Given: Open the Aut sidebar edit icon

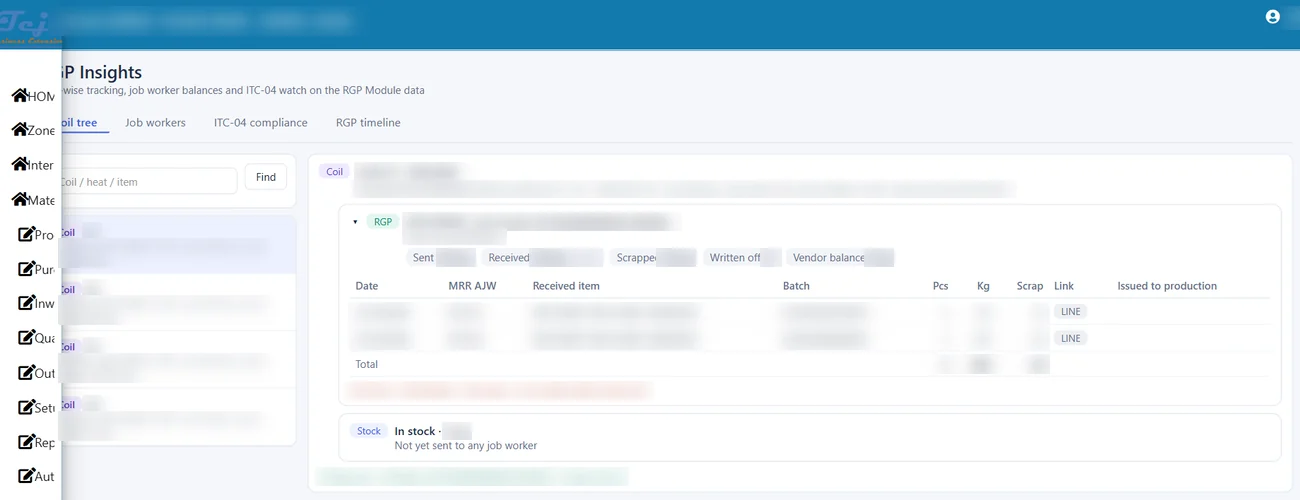Looking at the screenshot, I should pyautogui.click(x=27, y=476).
